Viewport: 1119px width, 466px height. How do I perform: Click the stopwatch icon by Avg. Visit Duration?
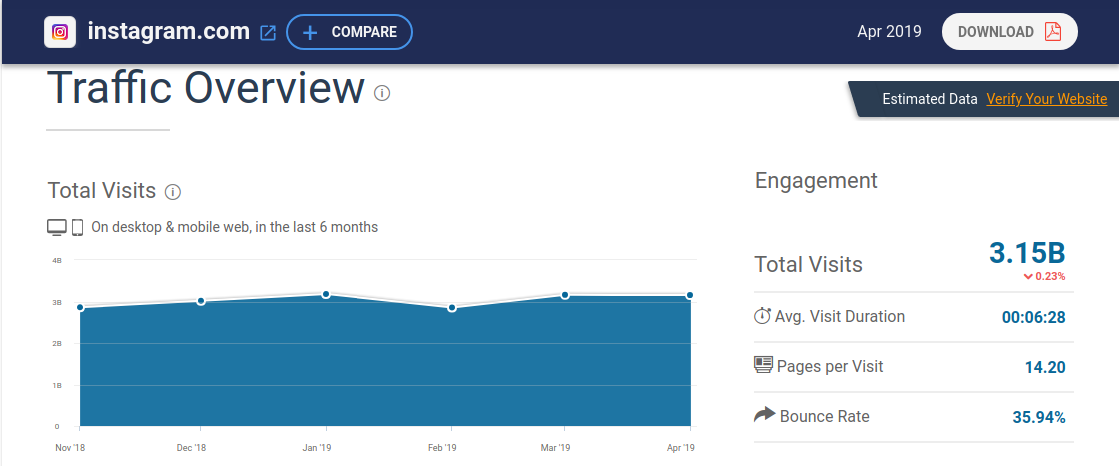(x=762, y=316)
